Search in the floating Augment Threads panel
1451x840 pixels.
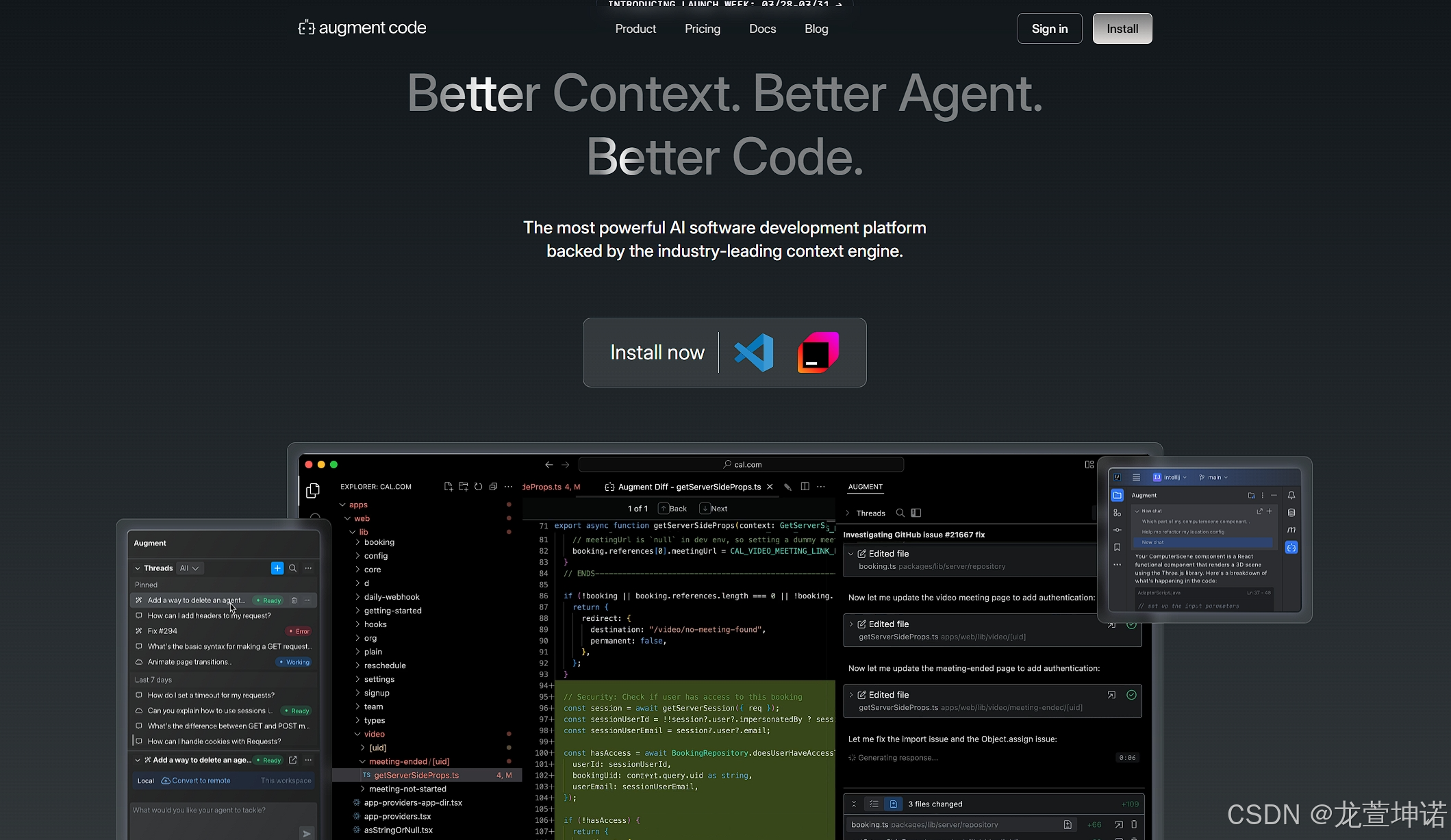(x=292, y=568)
